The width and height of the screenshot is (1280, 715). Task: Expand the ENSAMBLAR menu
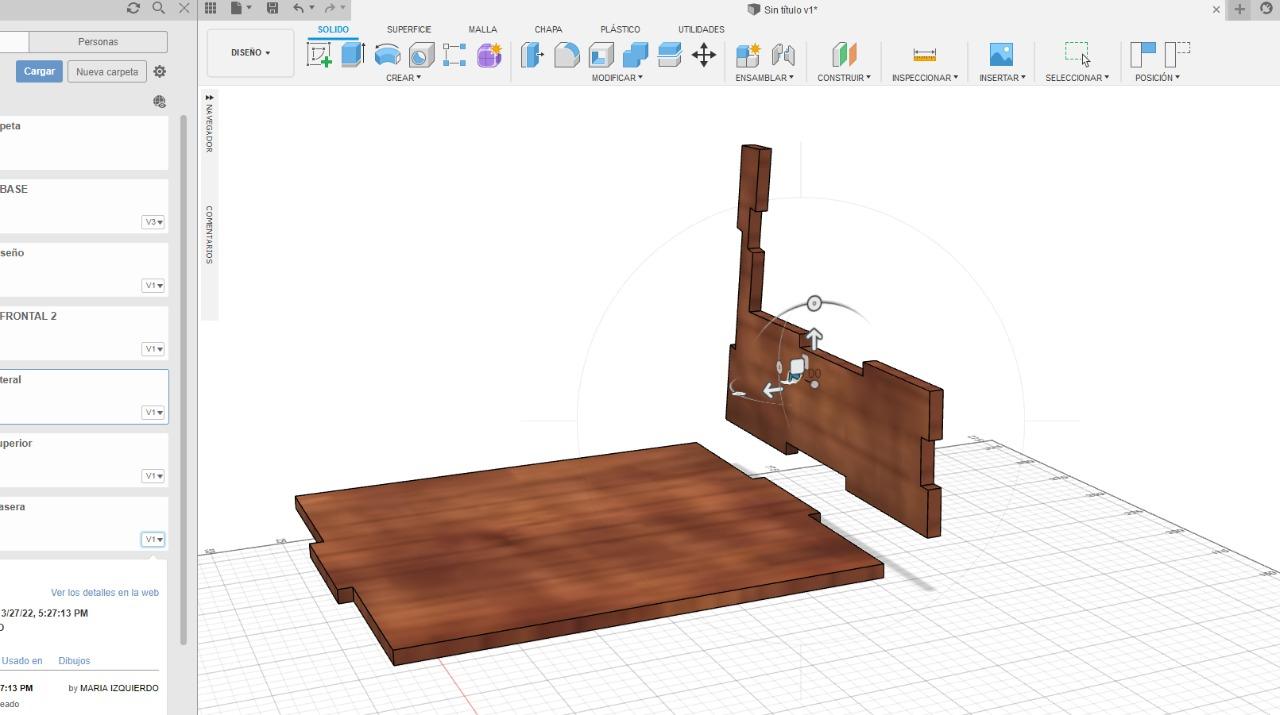click(x=764, y=78)
